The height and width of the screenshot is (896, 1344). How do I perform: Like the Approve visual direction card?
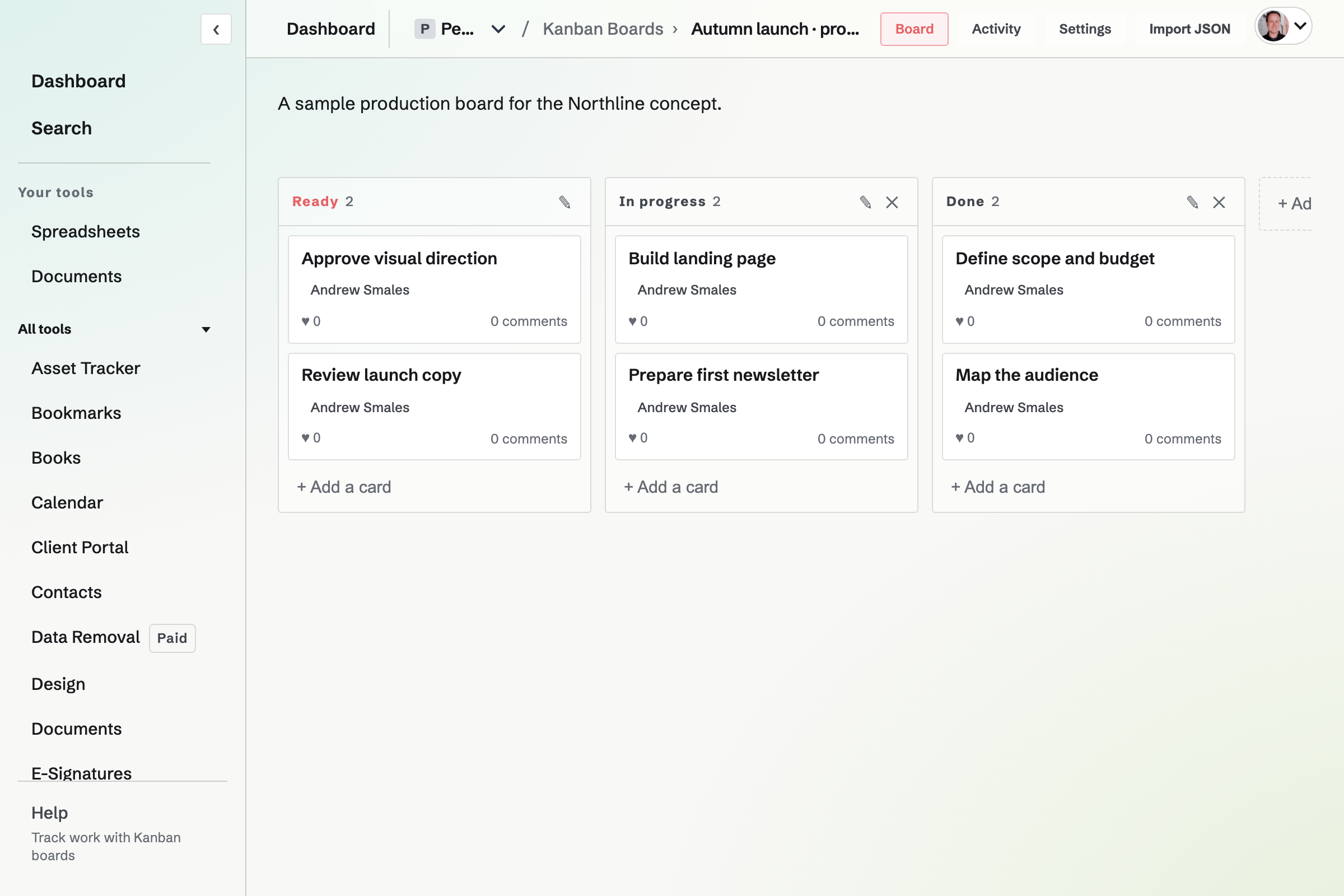(x=311, y=321)
